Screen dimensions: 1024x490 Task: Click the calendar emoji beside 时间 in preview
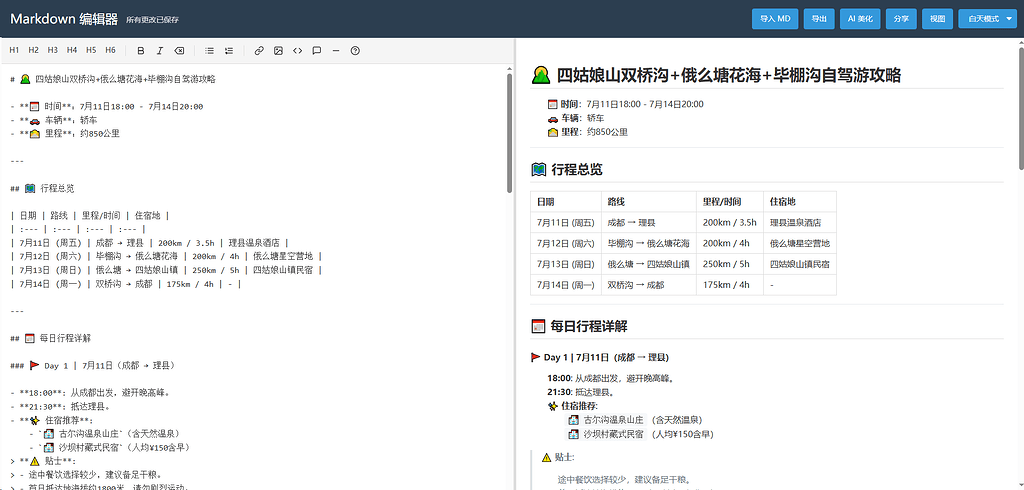coord(552,104)
